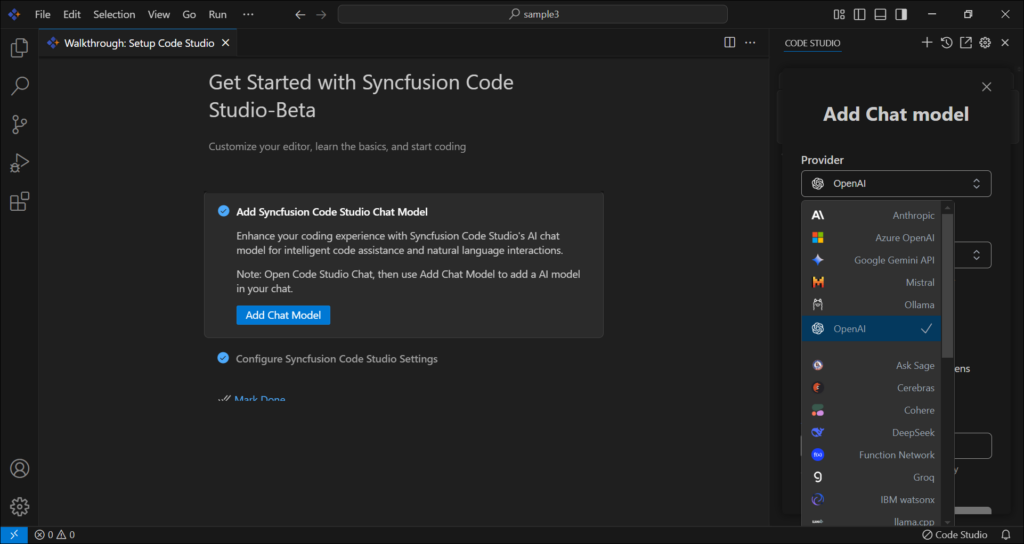The height and width of the screenshot is (544, 1024).
Task: Collapse the Provider dropdown showing OpenAI
Action: (895, 184)
